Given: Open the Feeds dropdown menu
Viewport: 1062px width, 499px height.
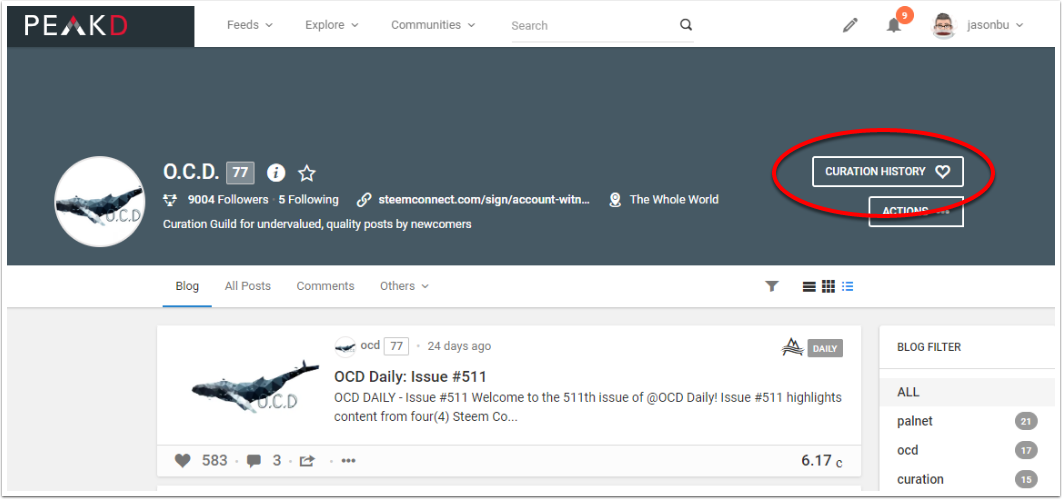Looking at the screenshot, I should [249, 25].
